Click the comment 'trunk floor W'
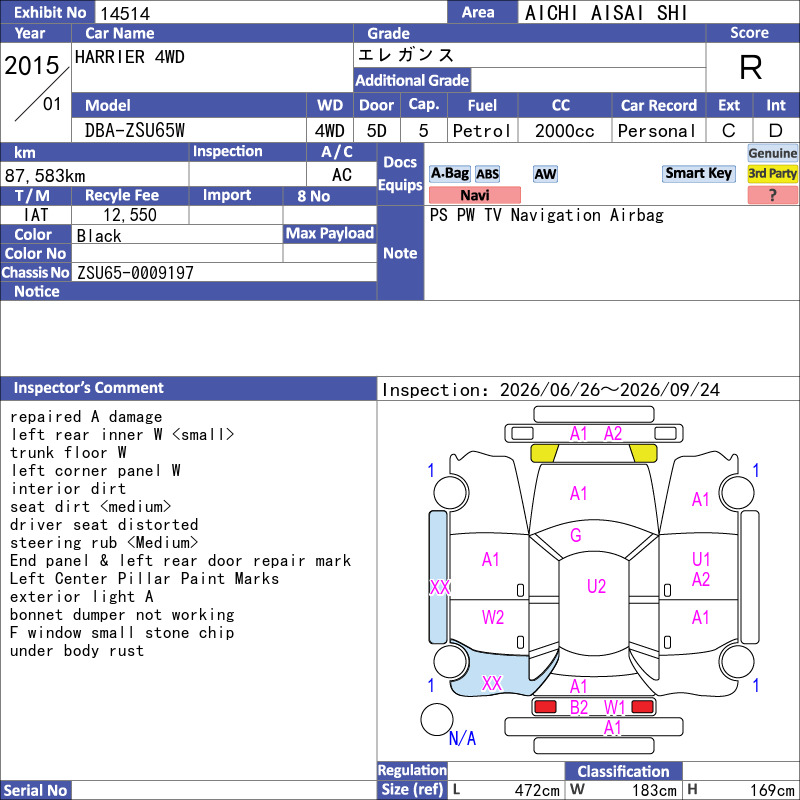This screenshot has width=800, height=800. [x=68, y=453]
